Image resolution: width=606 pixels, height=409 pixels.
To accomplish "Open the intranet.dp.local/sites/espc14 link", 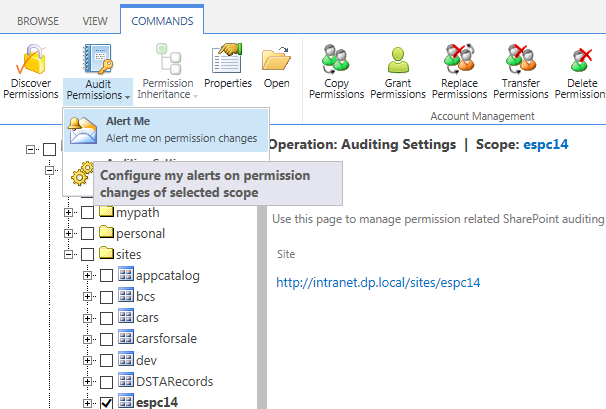I will pyautogui.click(x=378, y=283).
